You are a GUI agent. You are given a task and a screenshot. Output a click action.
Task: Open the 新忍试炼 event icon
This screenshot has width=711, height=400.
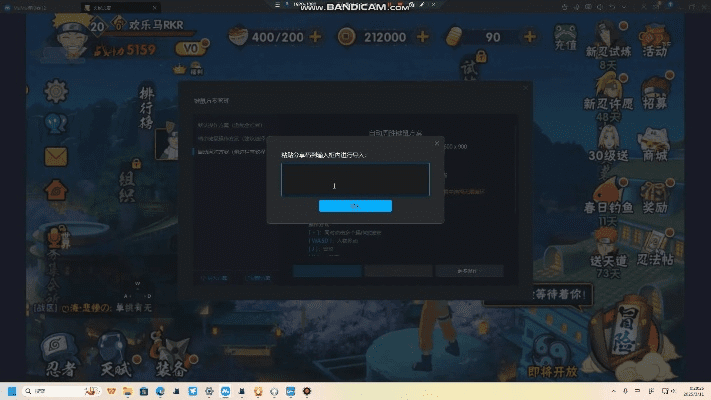tap(606, 42)
